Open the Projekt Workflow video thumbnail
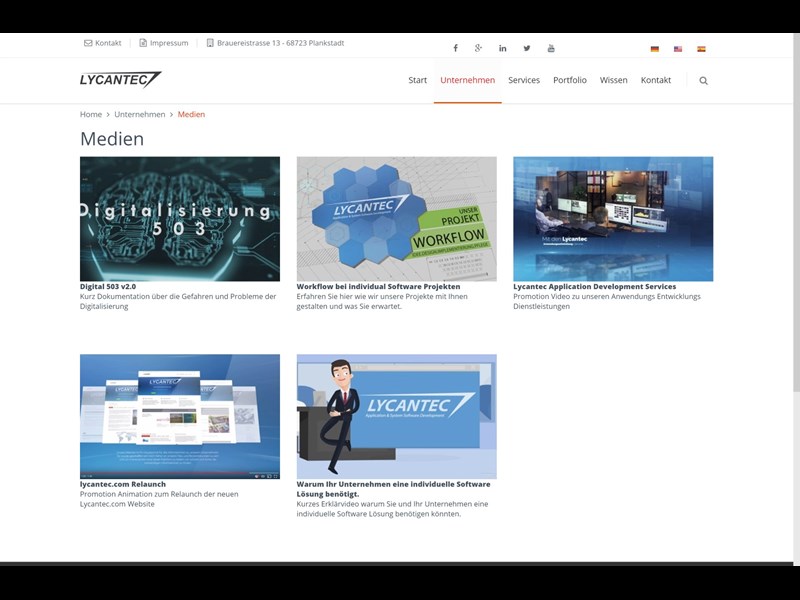800x600 pixels. pyautogui.click(x=396, y=219)
